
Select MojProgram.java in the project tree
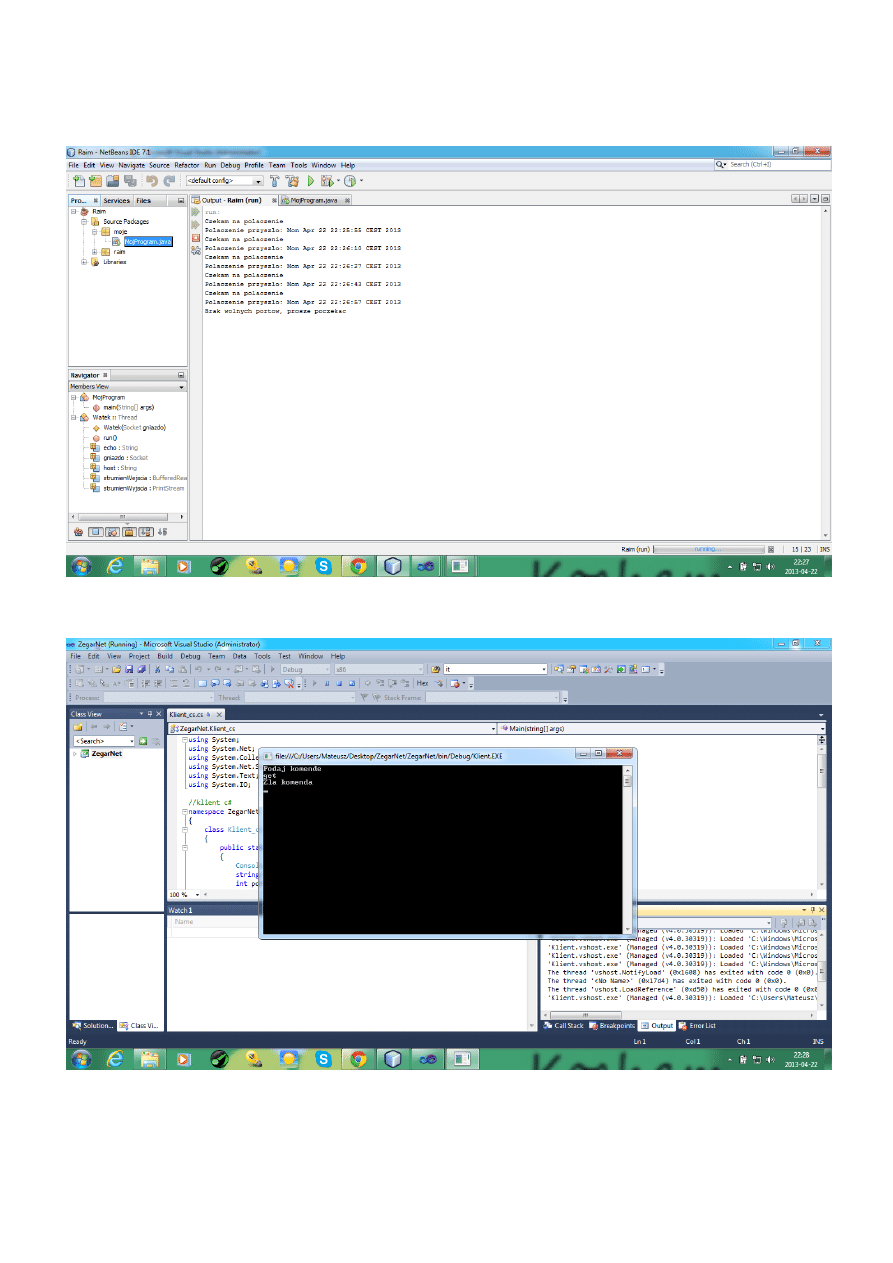tap(148, 241)
